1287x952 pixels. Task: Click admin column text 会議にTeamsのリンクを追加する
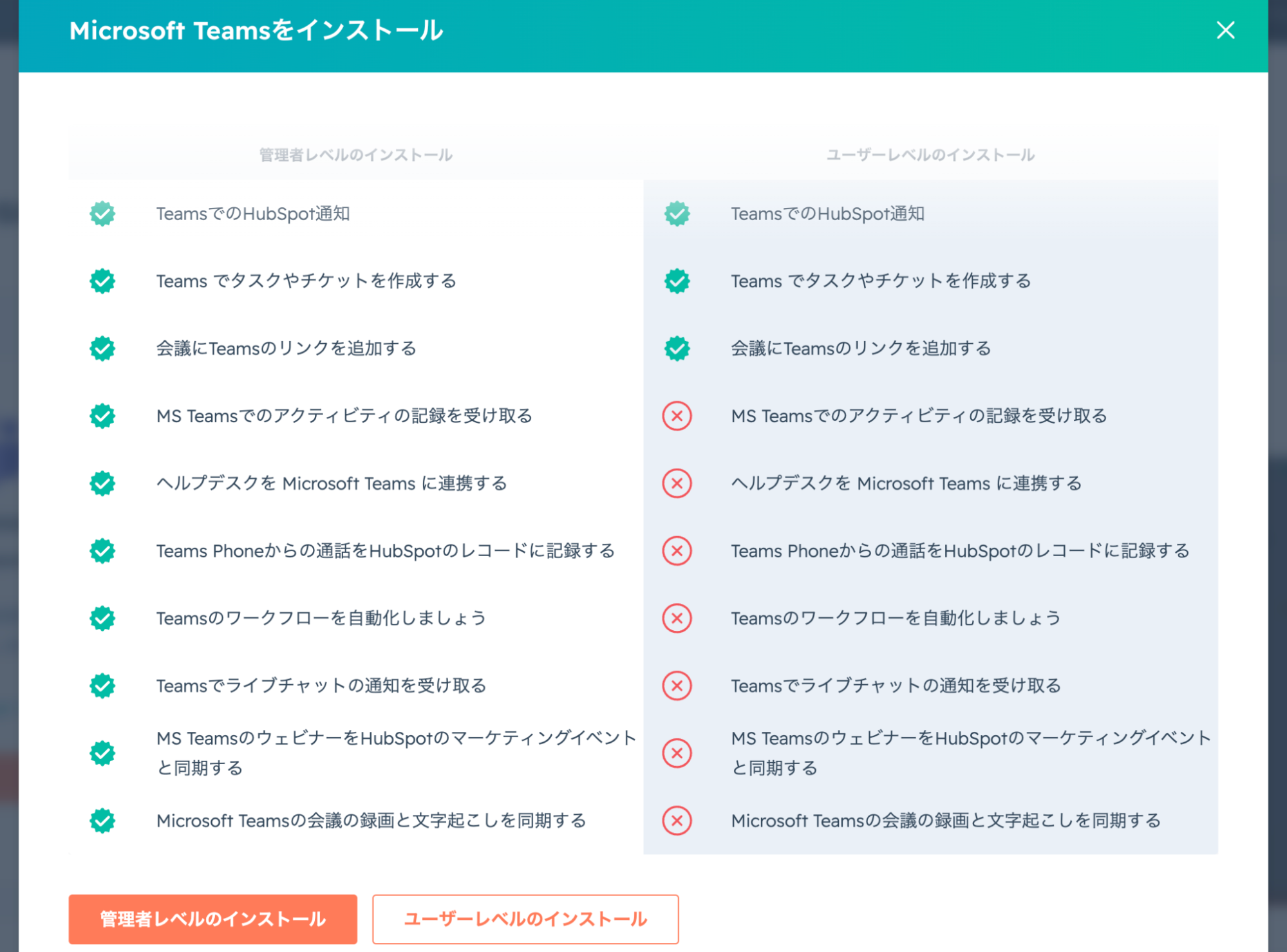coord(287,348)
